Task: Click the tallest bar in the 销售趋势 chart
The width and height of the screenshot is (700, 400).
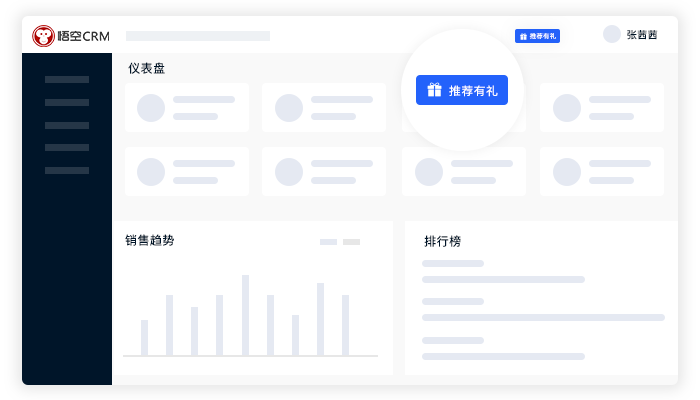Action: pos(245,314)
